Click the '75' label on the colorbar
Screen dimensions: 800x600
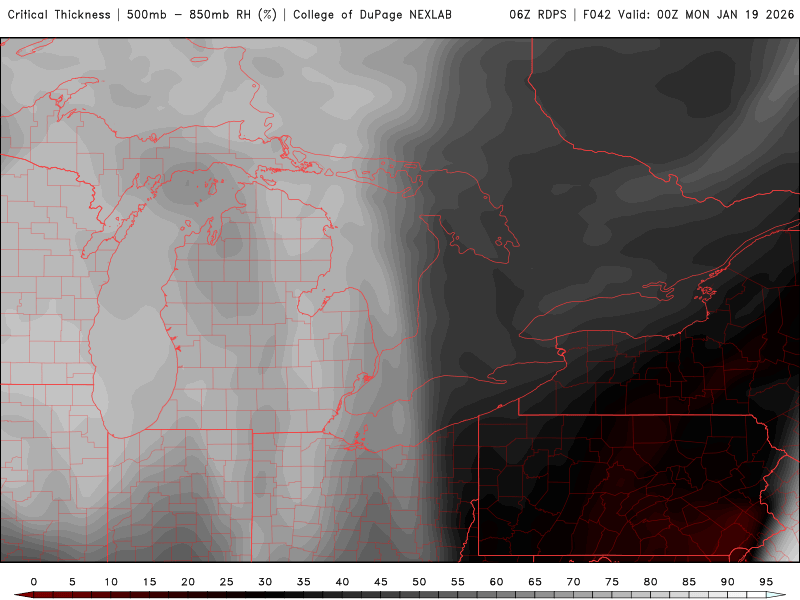pos(612,582)
